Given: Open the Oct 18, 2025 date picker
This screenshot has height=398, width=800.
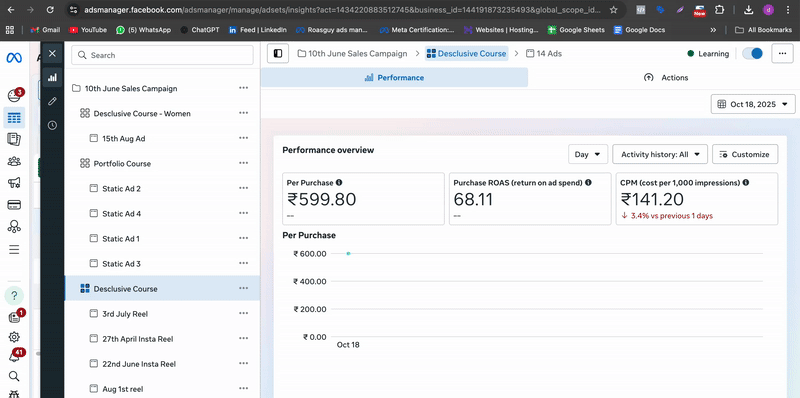Looking at the screenshot, I should click(753, 104).
